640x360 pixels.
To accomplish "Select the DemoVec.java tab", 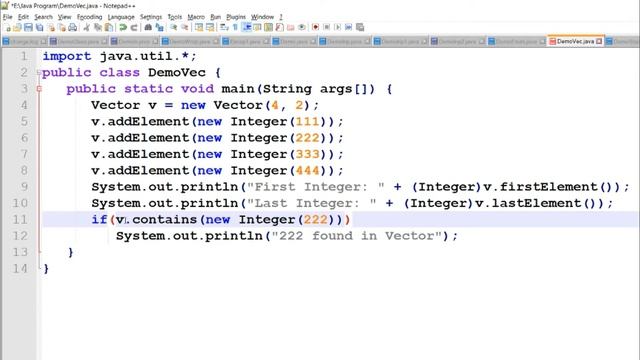I will click(x=575, y=41).
